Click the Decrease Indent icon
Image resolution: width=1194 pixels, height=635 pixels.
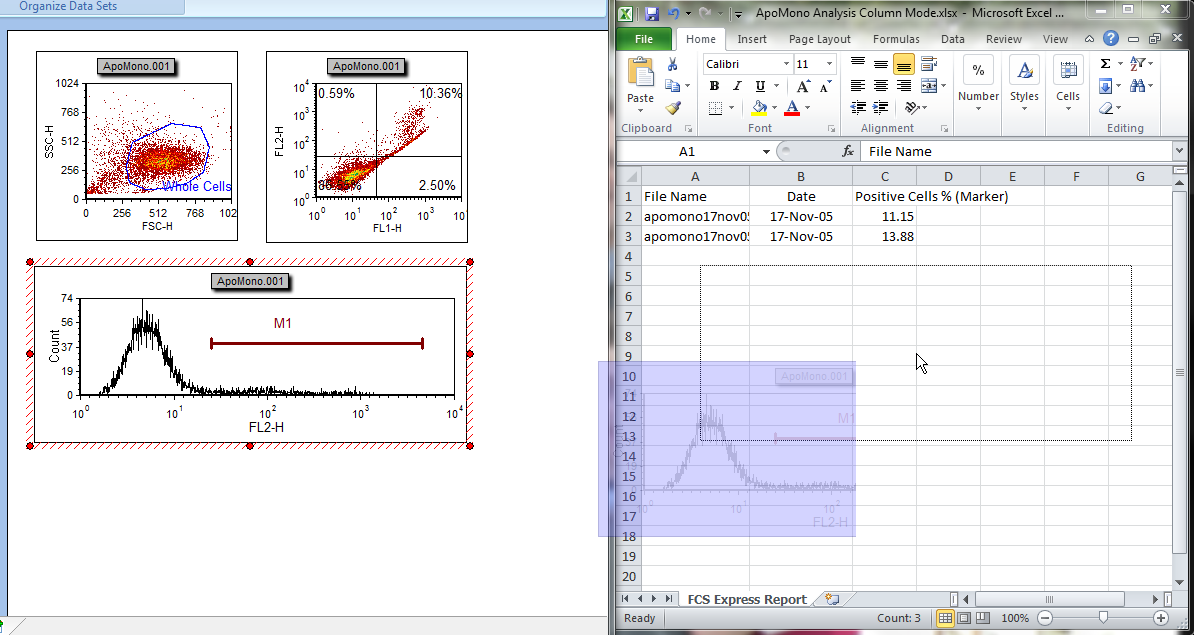pyautogui.click(x=858, y=108)
